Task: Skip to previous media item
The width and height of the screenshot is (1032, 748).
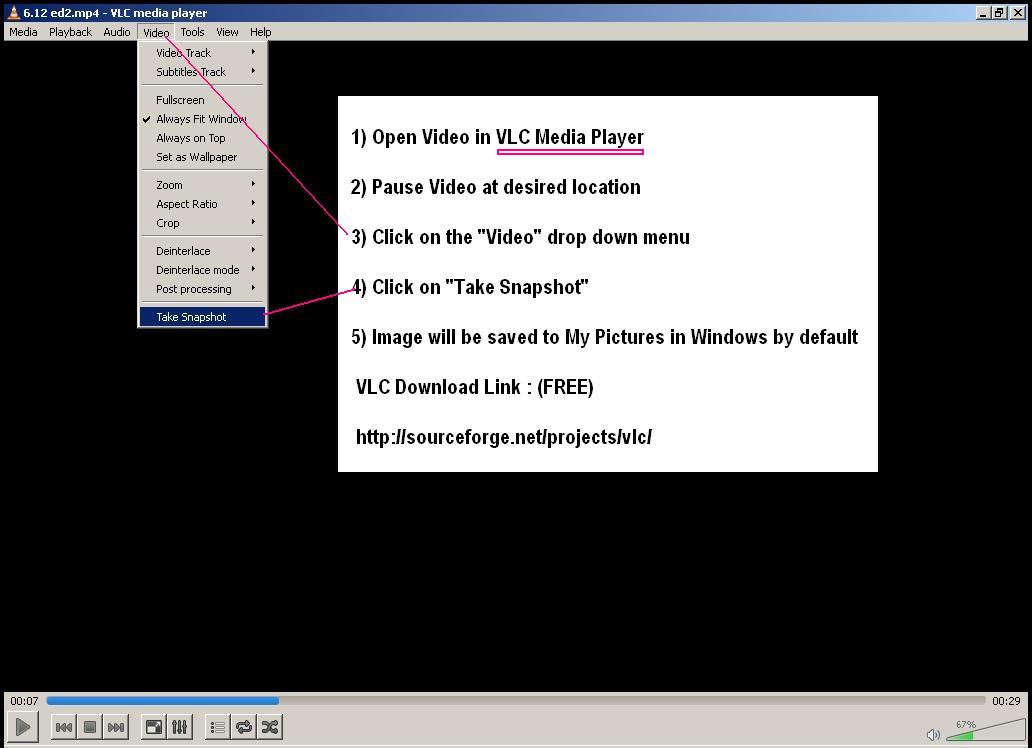Action: point(64,727)
